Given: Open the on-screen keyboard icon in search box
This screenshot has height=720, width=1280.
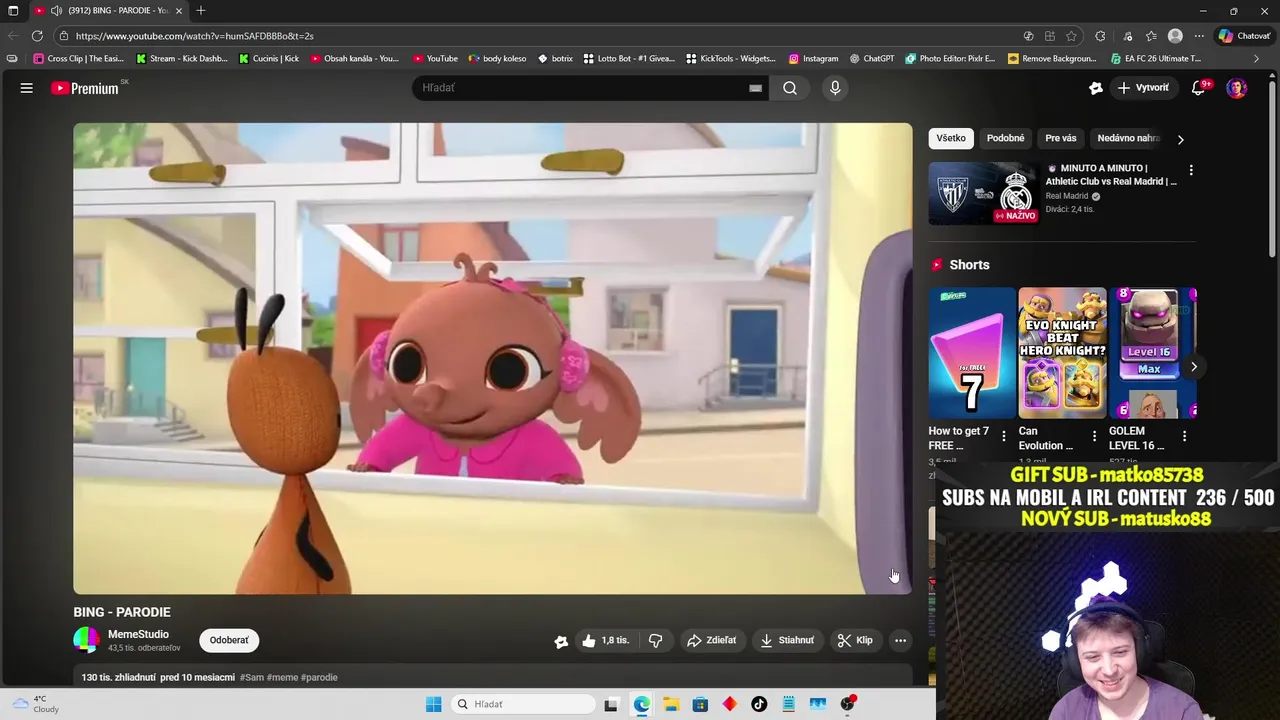Looking at the screenshot, I should click(x=755, y=88).
